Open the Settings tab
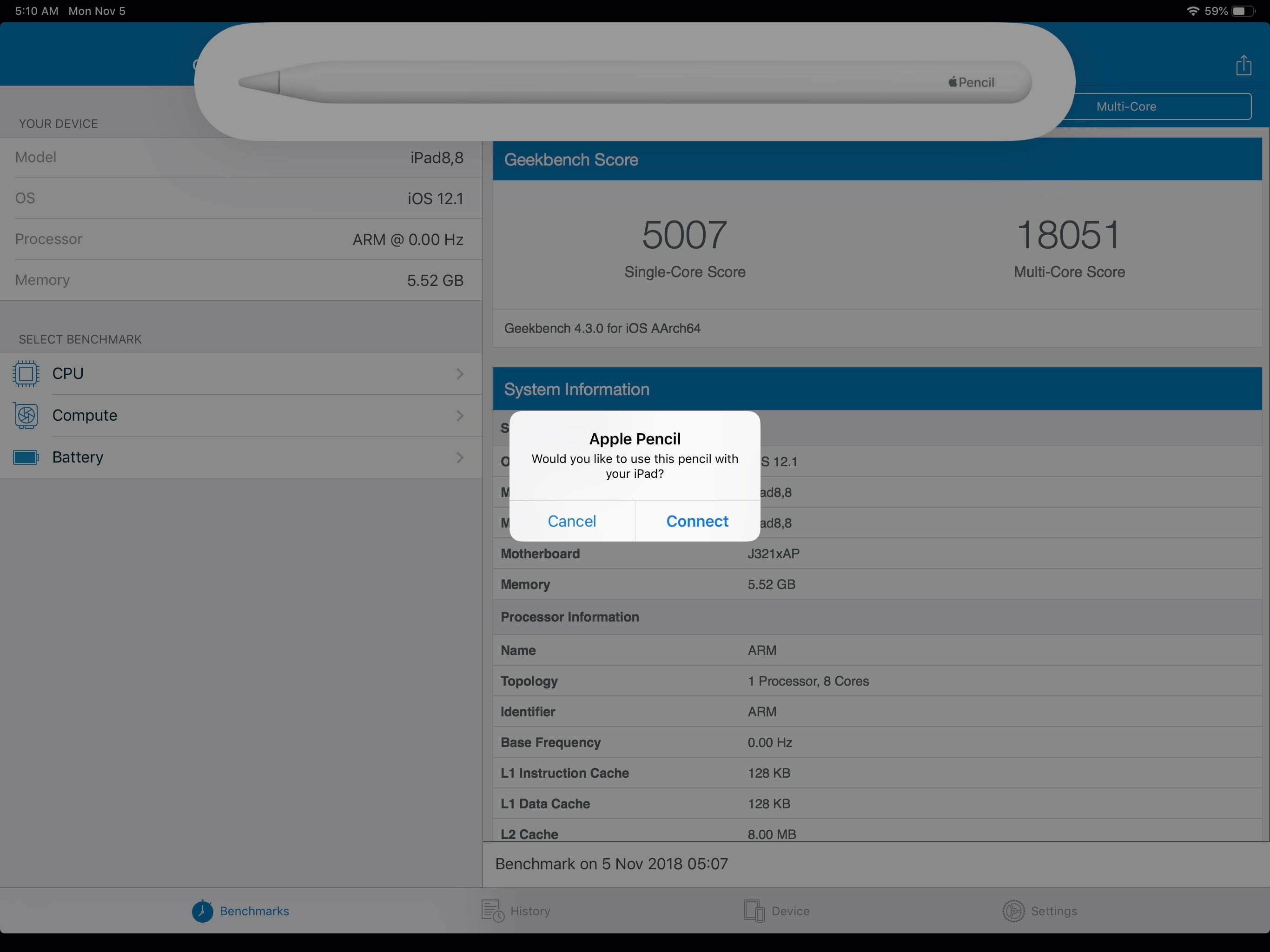Viewport: 1270px width, 952px height. pyautogui.click(x=1040, y=911)
